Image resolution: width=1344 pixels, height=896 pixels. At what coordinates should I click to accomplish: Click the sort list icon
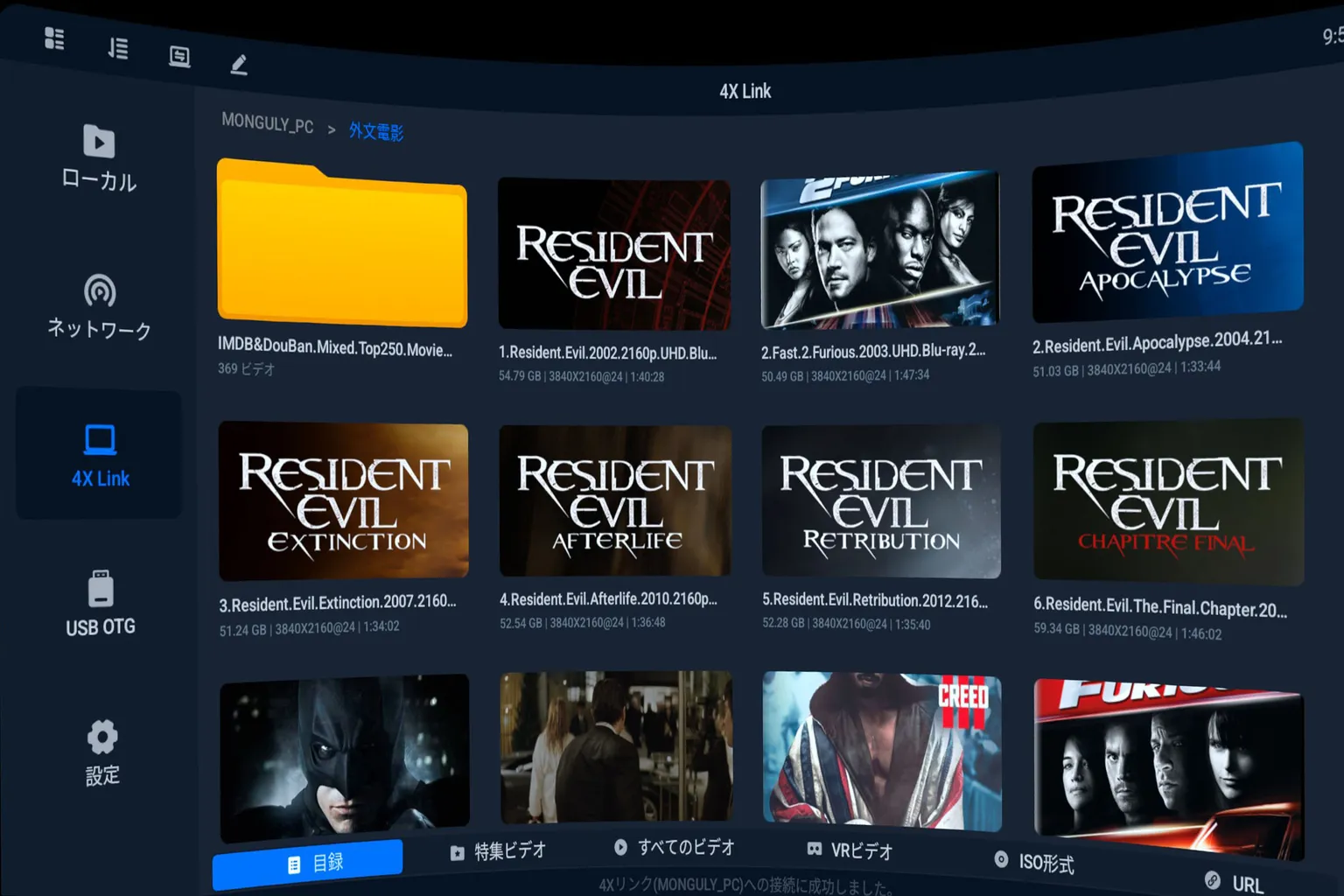coord(118,48)
